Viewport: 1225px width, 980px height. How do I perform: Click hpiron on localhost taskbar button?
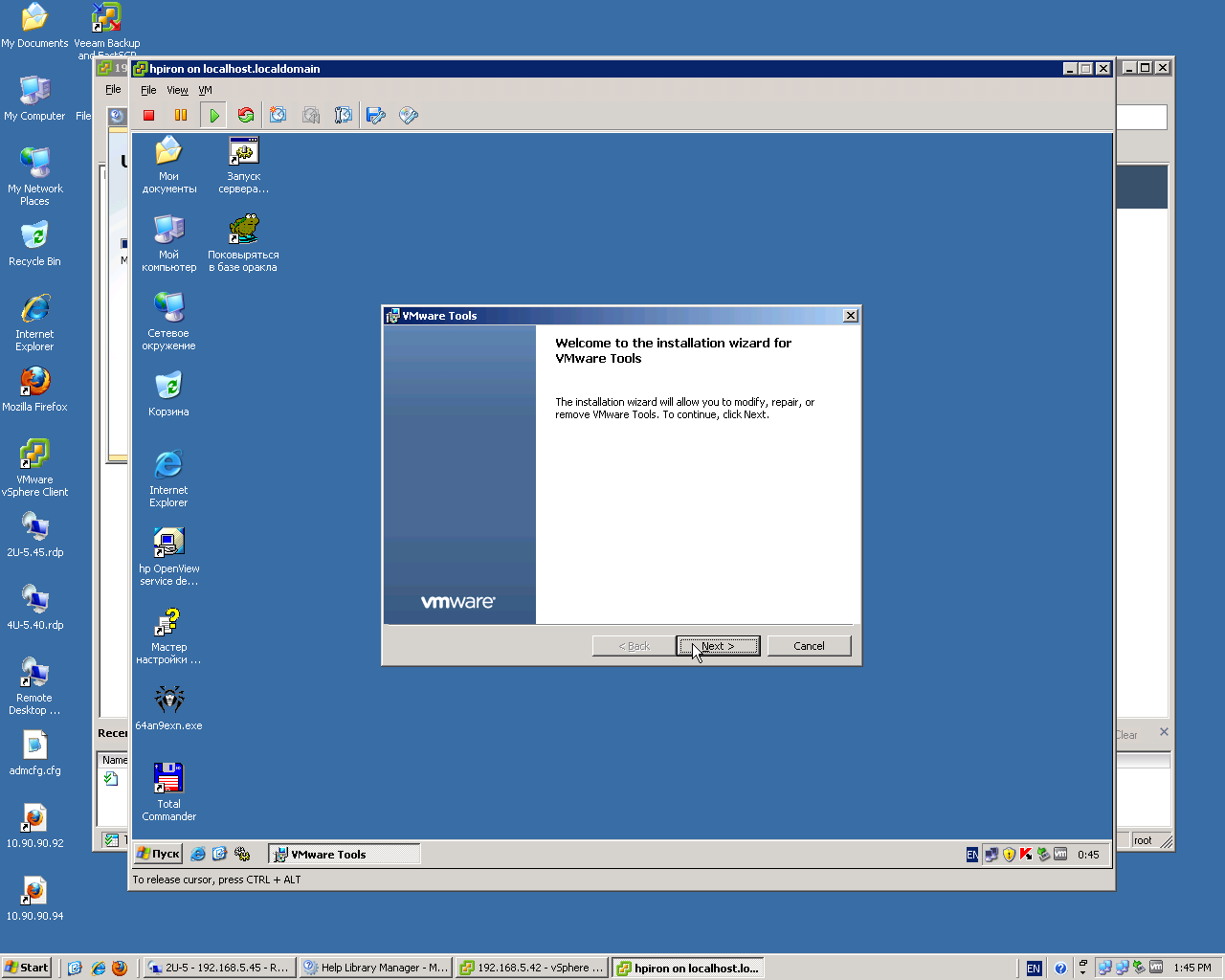(687, 968)
